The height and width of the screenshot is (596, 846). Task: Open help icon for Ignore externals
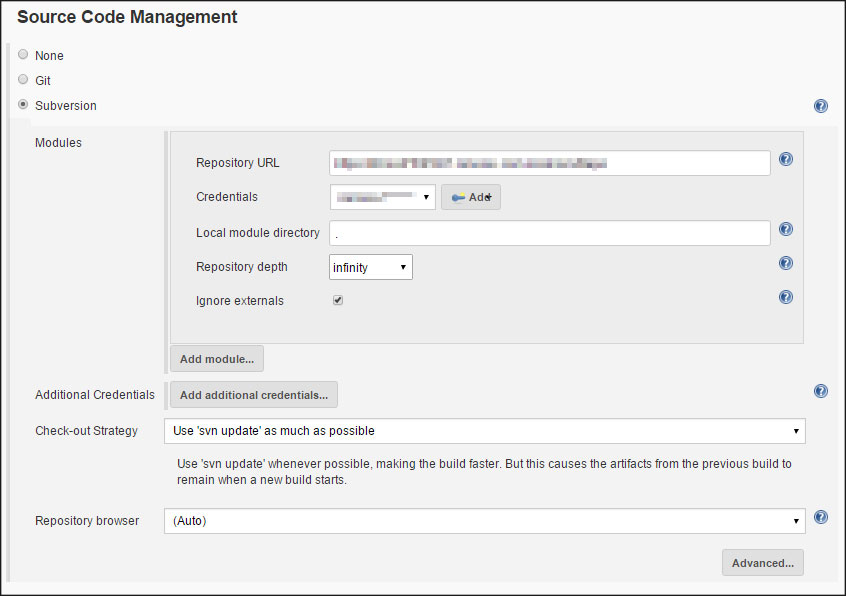pyautogui.click(x=786, y=297)
